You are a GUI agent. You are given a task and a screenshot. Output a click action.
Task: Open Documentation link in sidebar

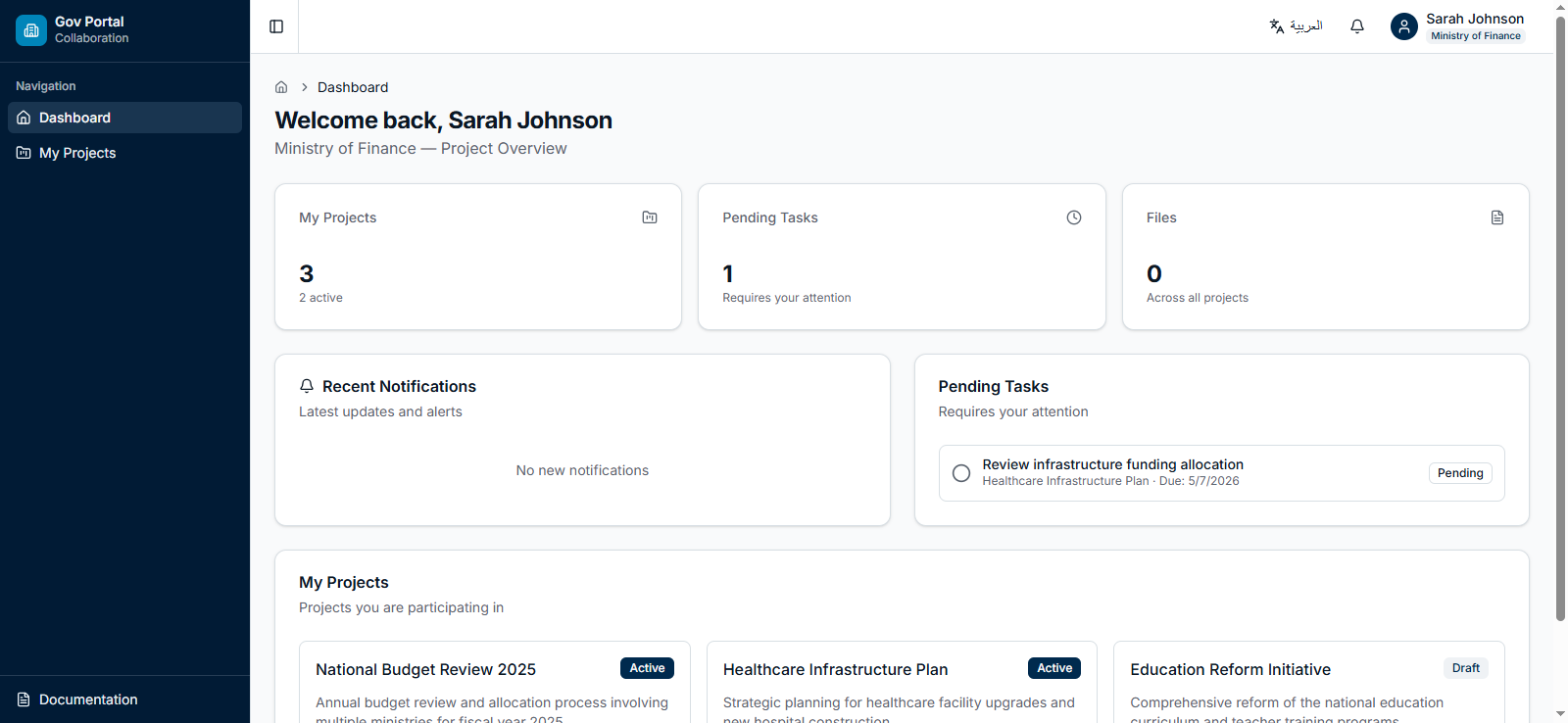point(125,699)
